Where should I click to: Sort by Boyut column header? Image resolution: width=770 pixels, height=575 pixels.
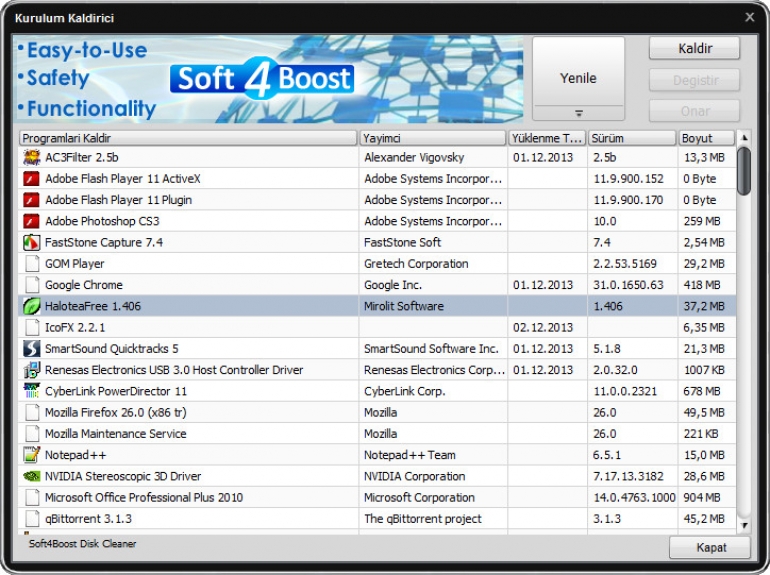point(706,138)
